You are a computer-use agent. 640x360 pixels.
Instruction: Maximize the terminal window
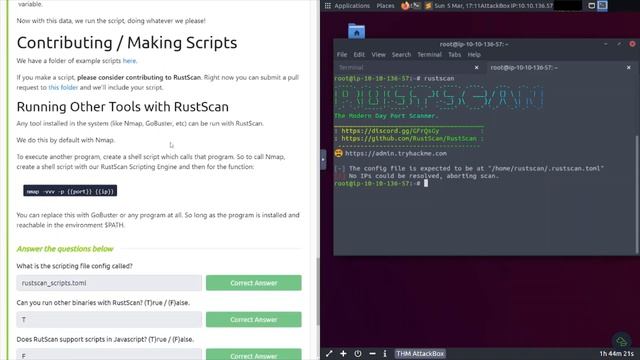coord(619,44)
